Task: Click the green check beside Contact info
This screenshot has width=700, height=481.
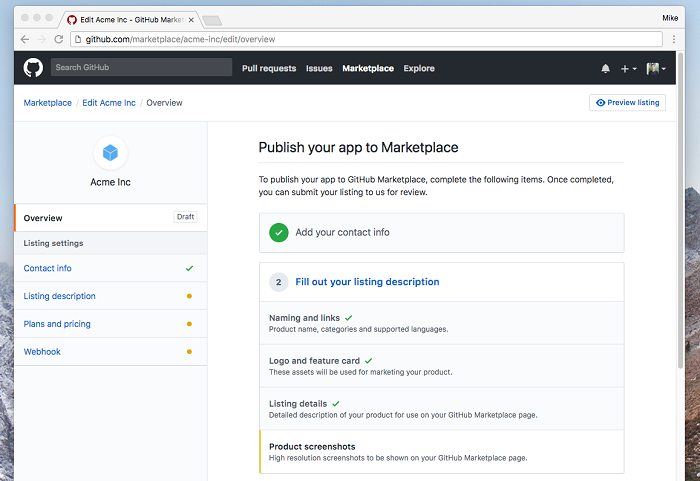Action: point(189,268)
